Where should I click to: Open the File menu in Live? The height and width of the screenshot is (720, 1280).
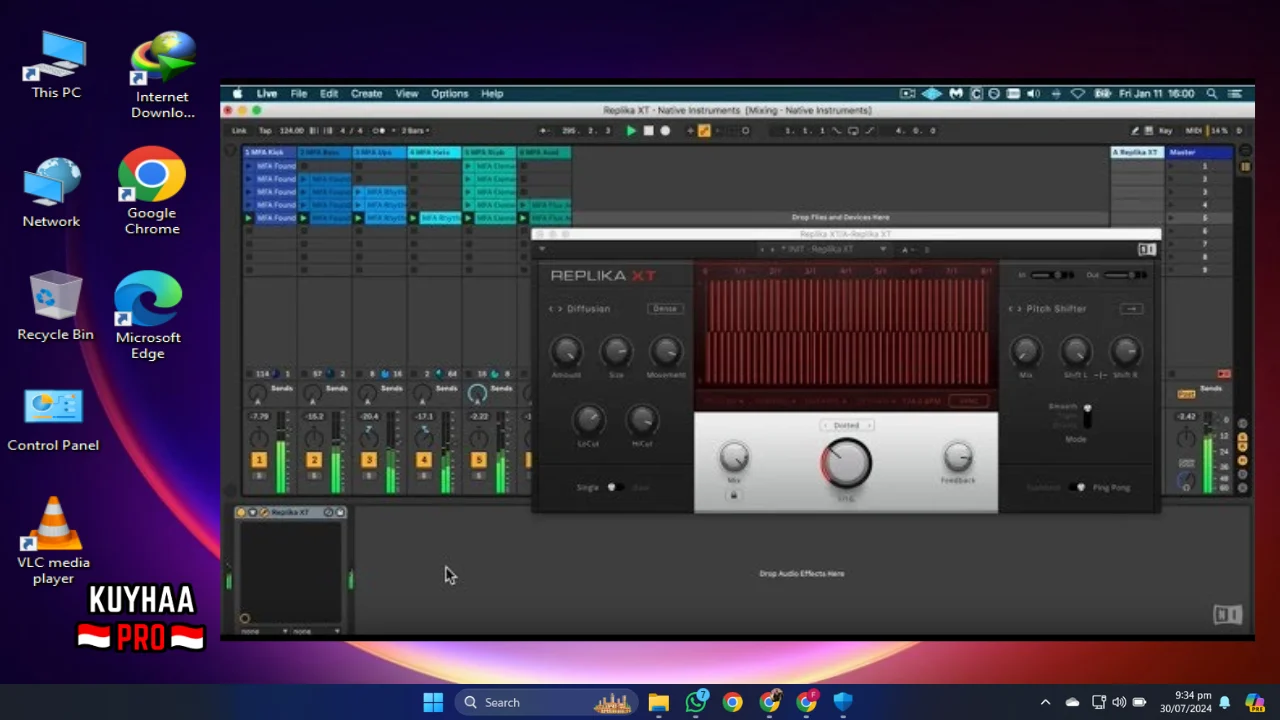tap(299, 93)
